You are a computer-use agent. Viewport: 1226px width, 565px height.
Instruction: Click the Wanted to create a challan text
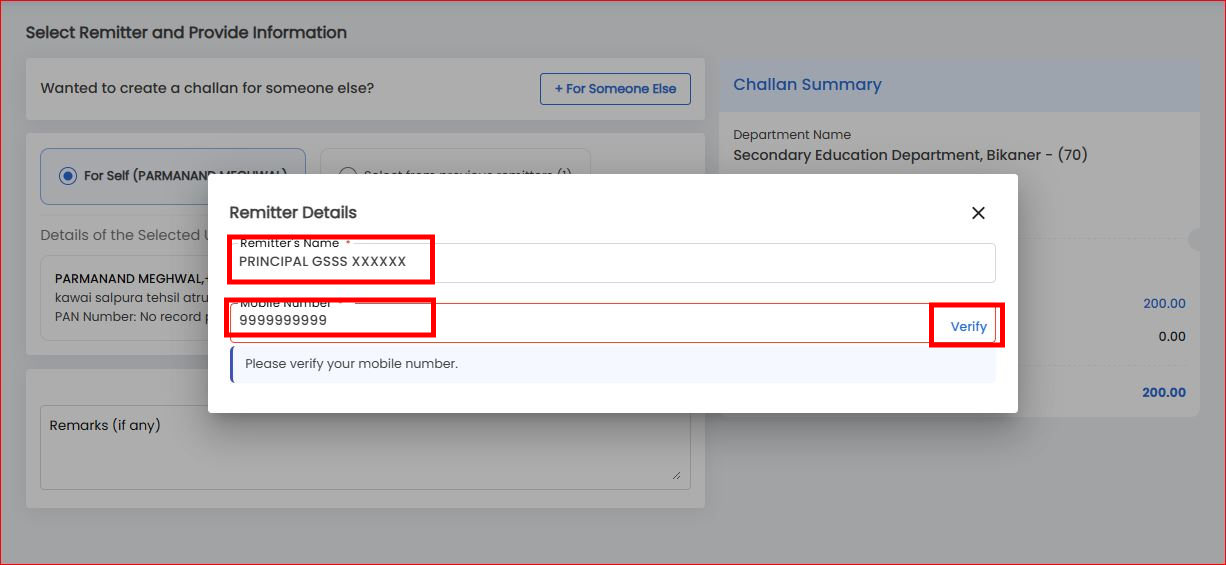[207, 88]
